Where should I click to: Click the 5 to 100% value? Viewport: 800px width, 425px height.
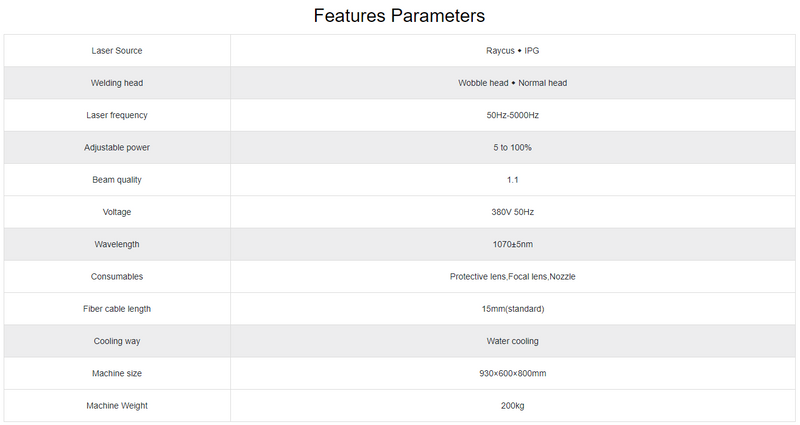[x=512, y=147]
